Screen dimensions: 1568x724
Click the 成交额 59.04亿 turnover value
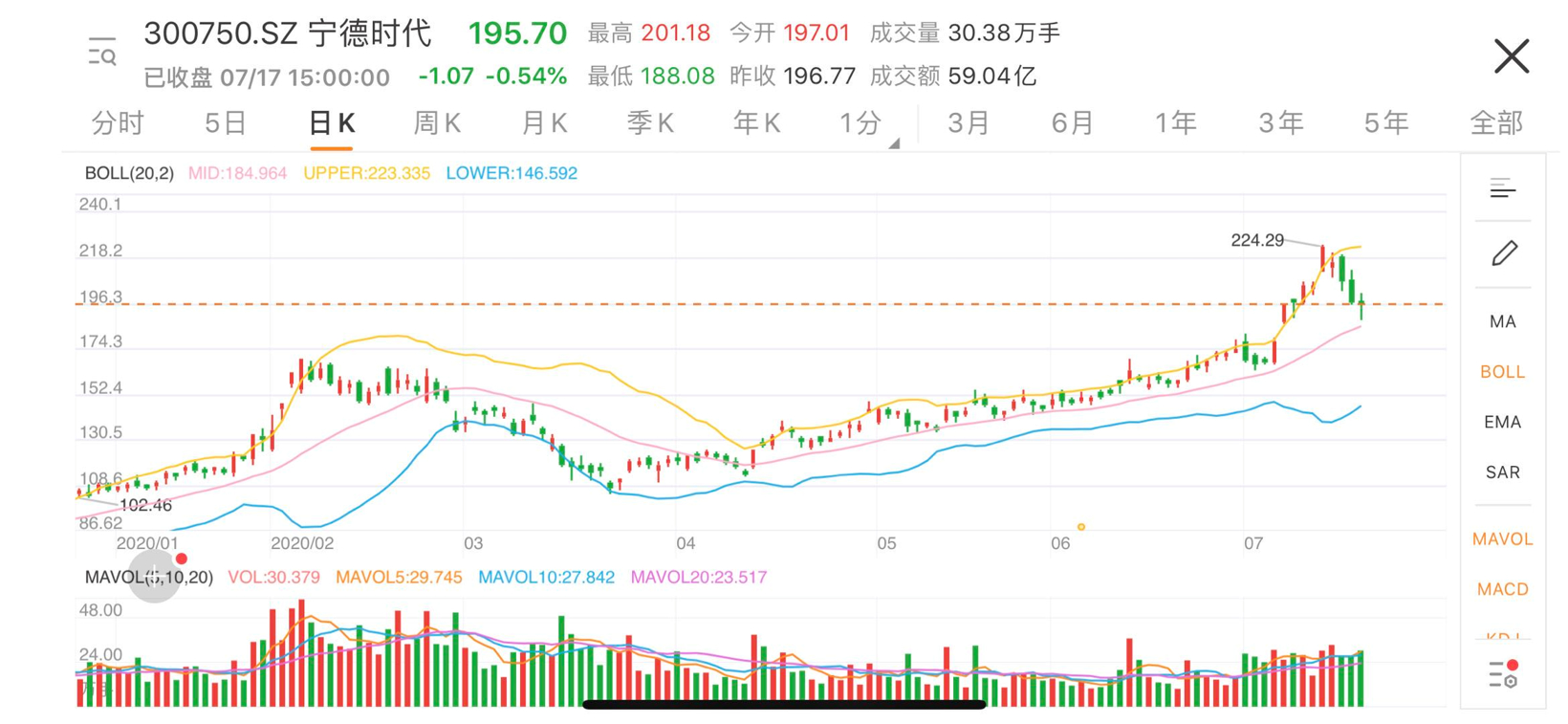pyautogui.click(x=952, y=76)
